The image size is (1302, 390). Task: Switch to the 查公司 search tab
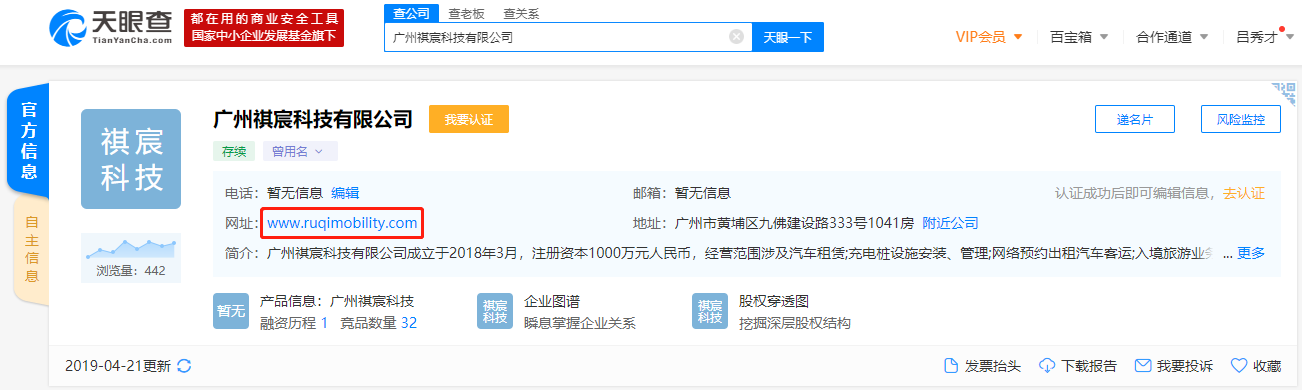(411, 13)
